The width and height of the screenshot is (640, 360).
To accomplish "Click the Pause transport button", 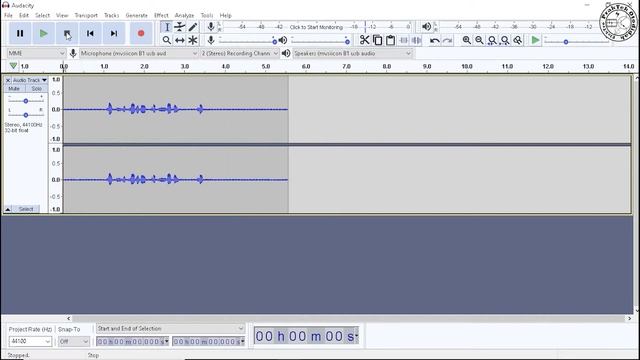I will [x=20, y=33].
